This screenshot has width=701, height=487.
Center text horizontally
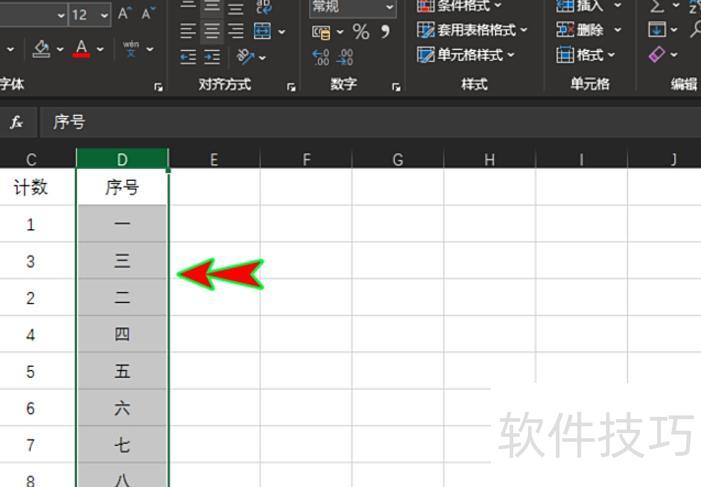point(211,31)
